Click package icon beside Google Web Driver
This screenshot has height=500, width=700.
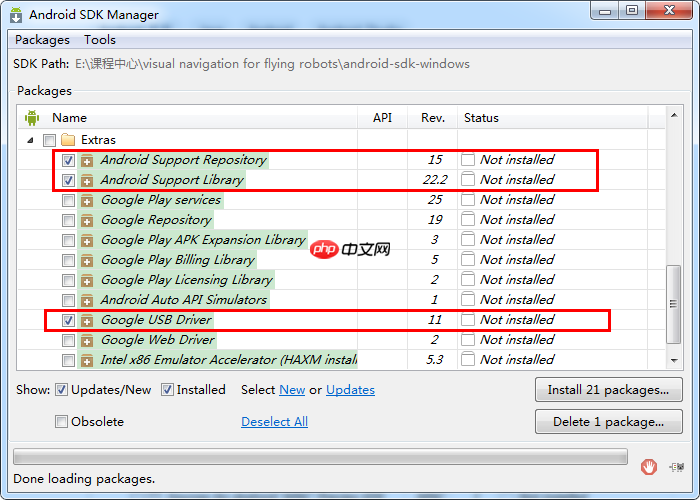click(87, 340)
